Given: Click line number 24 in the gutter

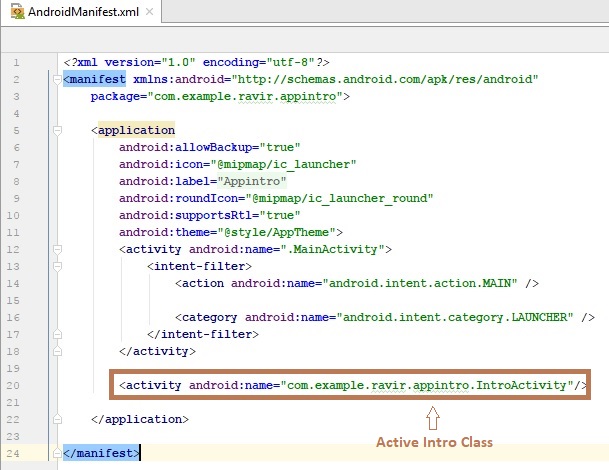Looking at the screenshot, I should (13, 453).
